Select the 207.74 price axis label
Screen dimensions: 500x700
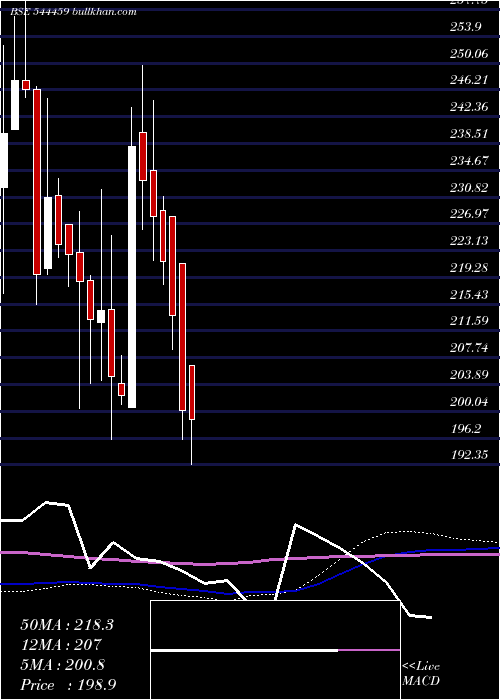(x=469, y=347)
